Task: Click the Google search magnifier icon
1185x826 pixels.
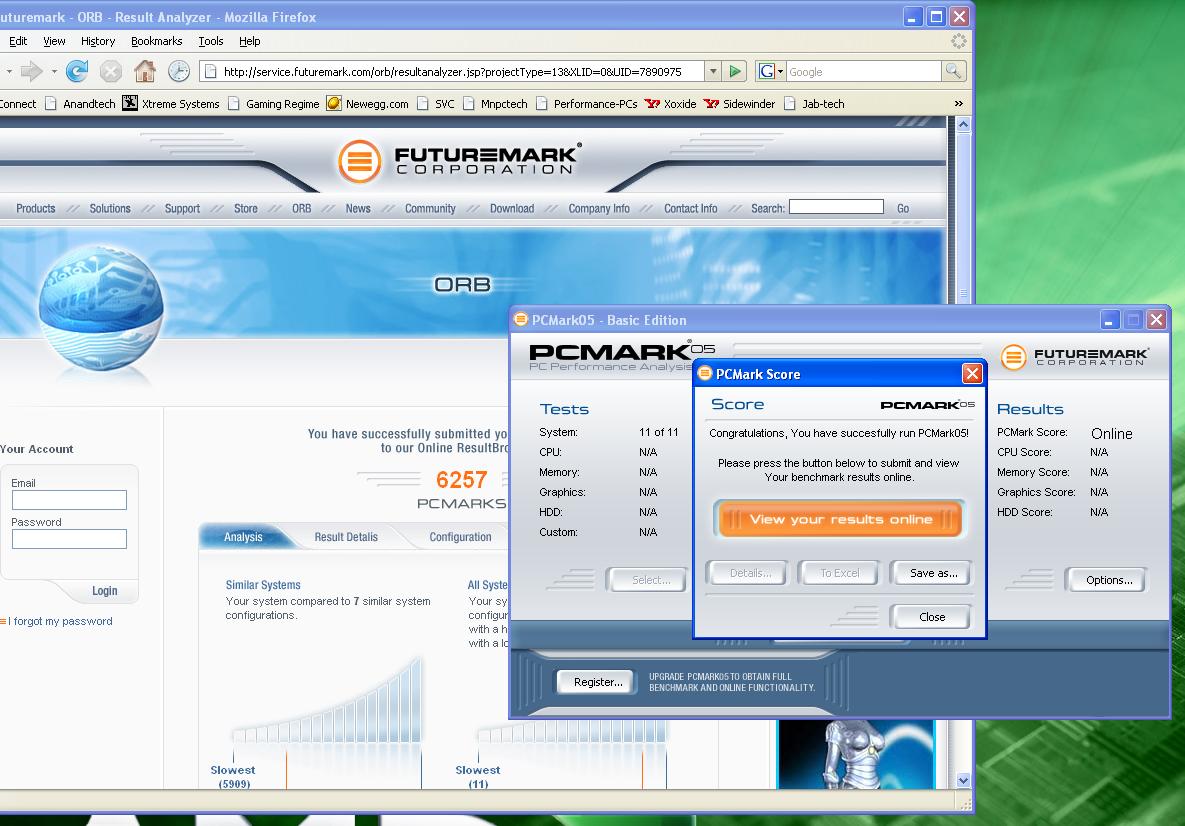Action: pos(954,72)
